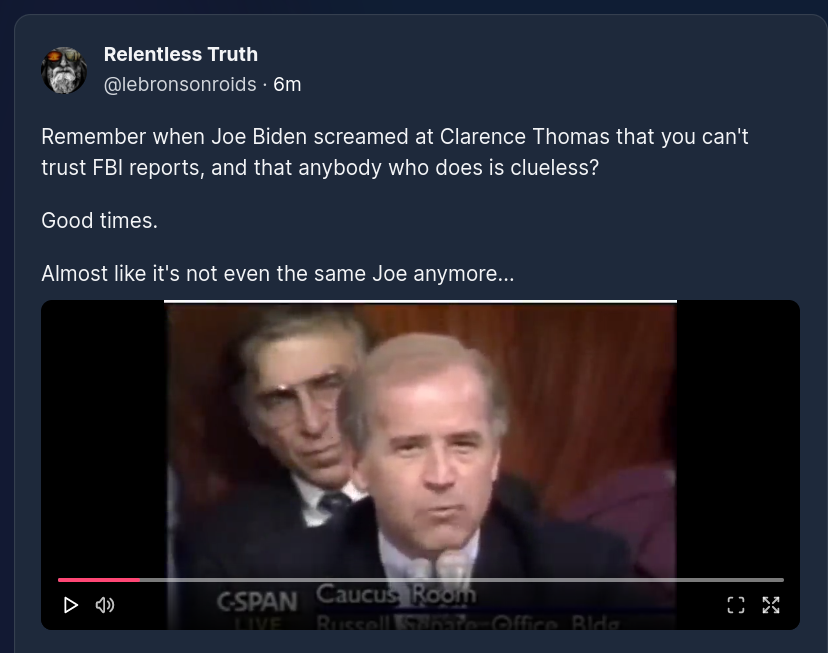Image resolution: width=828 pixels, height=653 pixels.
Task: Click the 'Good times.' line of the post
Action: 99,221
